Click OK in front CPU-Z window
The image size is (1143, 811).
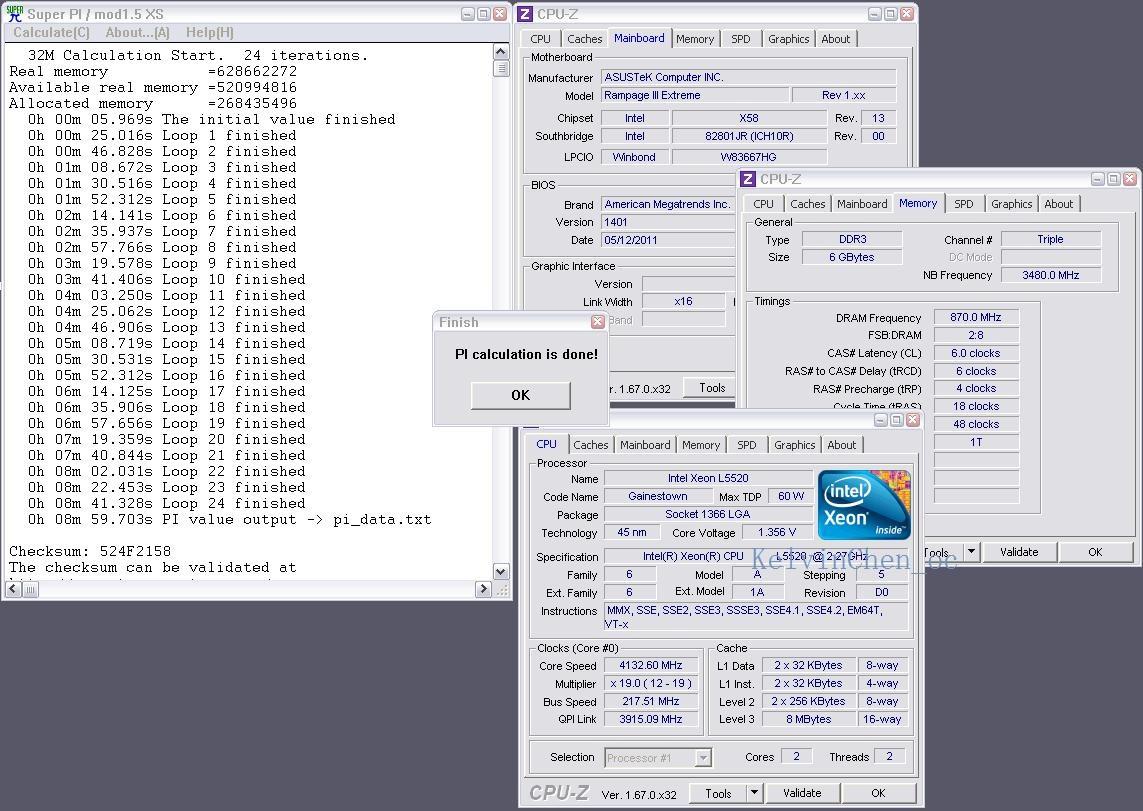pos(878,794)
